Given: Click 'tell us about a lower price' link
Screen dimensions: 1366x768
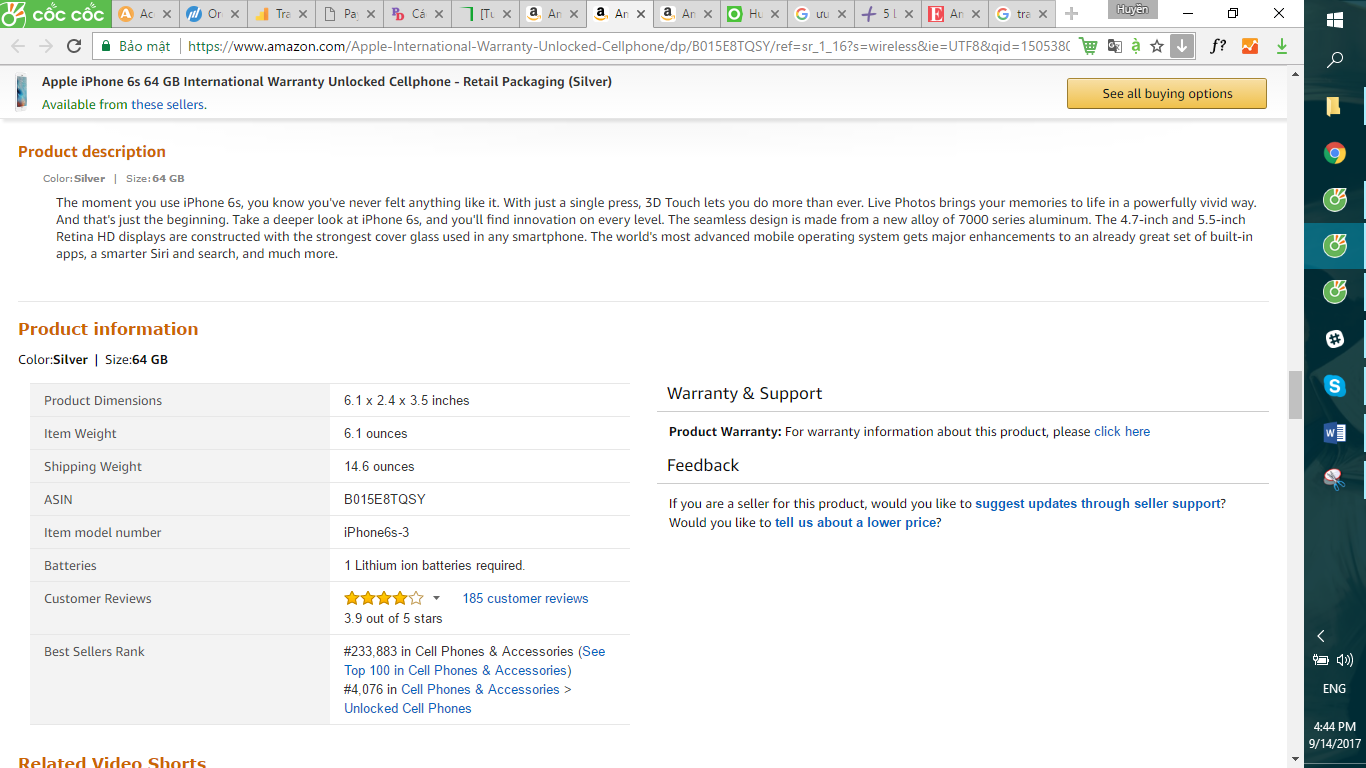Looking at the screenshot, I should [x=855, y=523].
